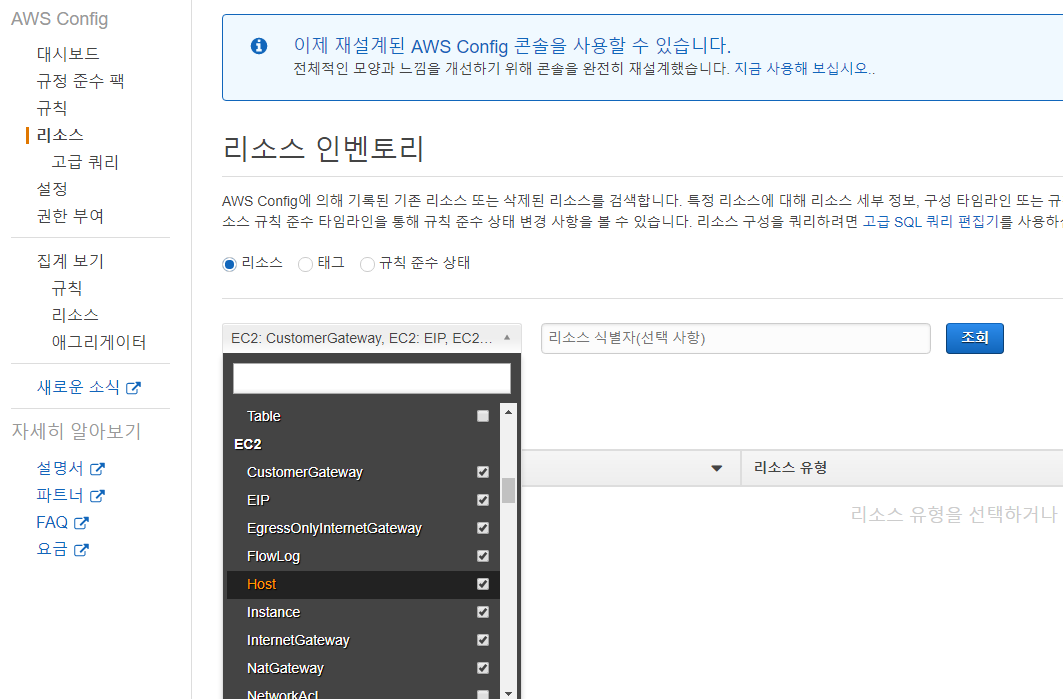Viewport: 1063px width, 699px height.
Task: Select the CustomerGateway list item label
Action: [304, 473]
